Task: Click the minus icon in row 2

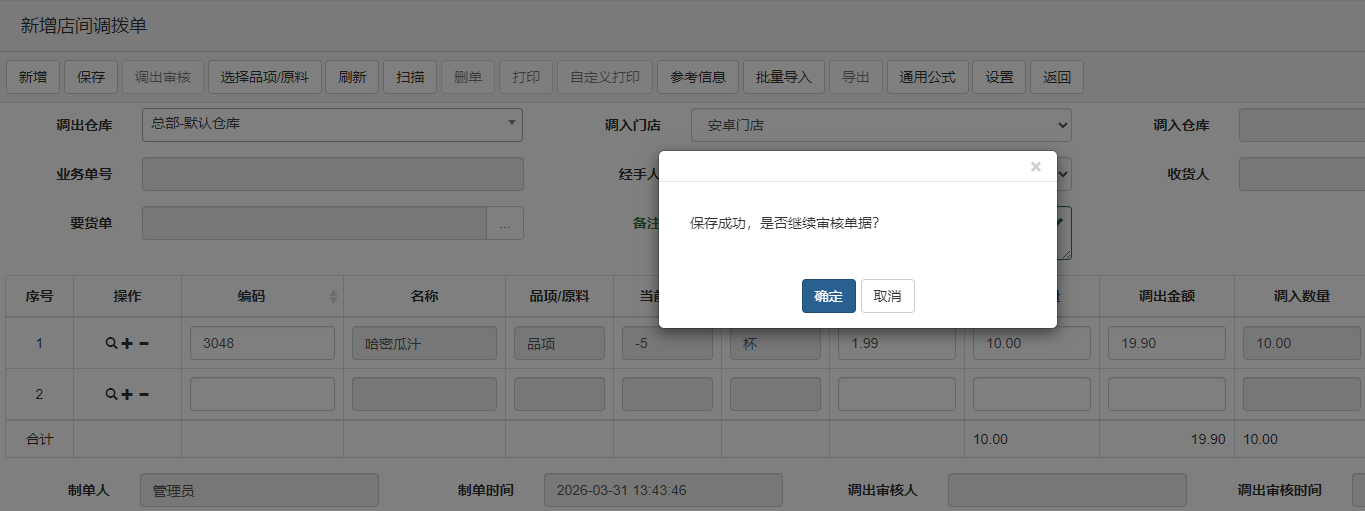Action: 144,394
